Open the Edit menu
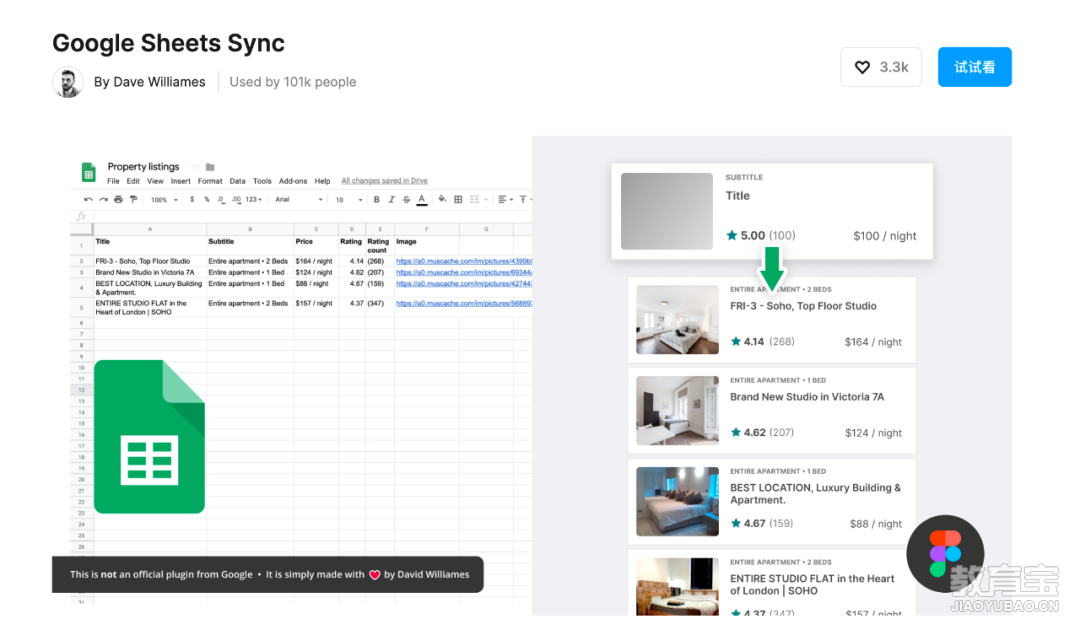 tap(133, 181)
